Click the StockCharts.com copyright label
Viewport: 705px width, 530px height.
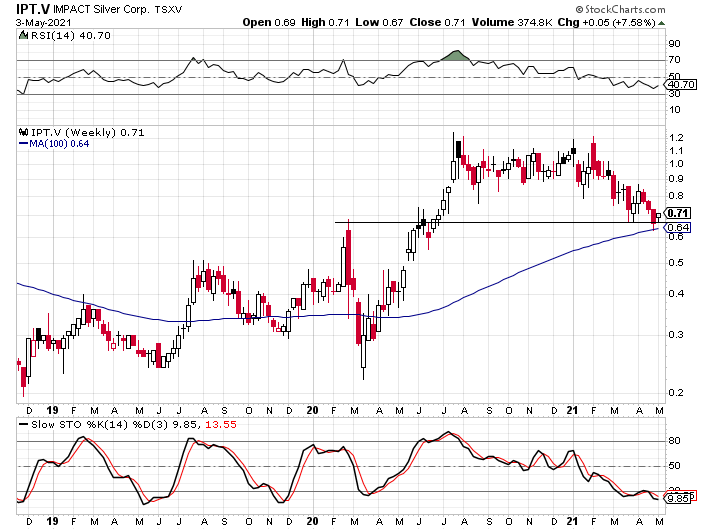point(620,9)
